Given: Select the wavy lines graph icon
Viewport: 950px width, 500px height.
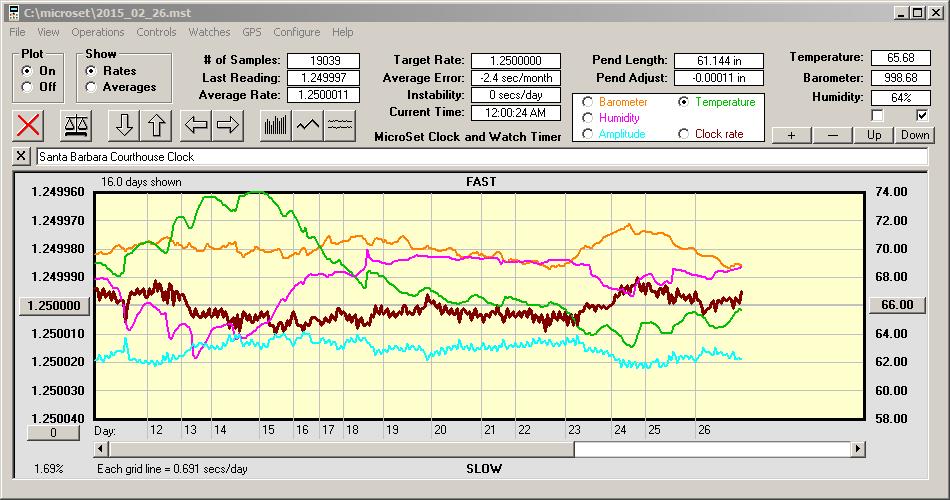Looking at the screenshot, I should coord(340,125).
